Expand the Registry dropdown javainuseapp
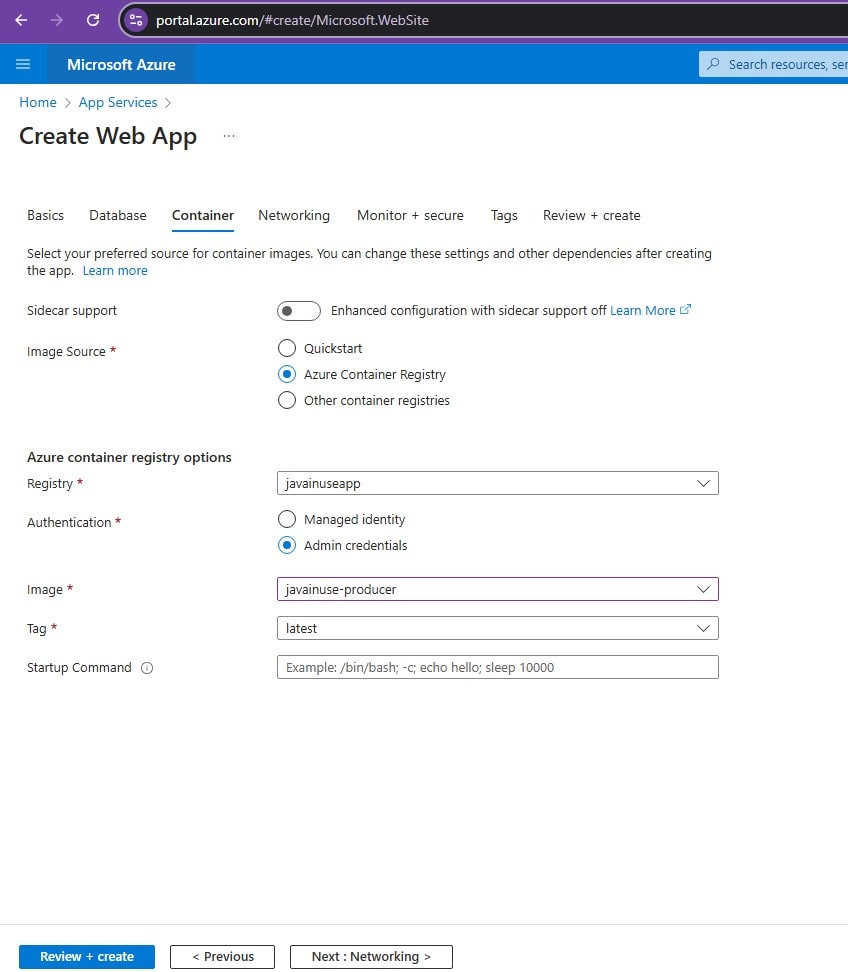This screenshot has width=848, height=972. [498, 484]
